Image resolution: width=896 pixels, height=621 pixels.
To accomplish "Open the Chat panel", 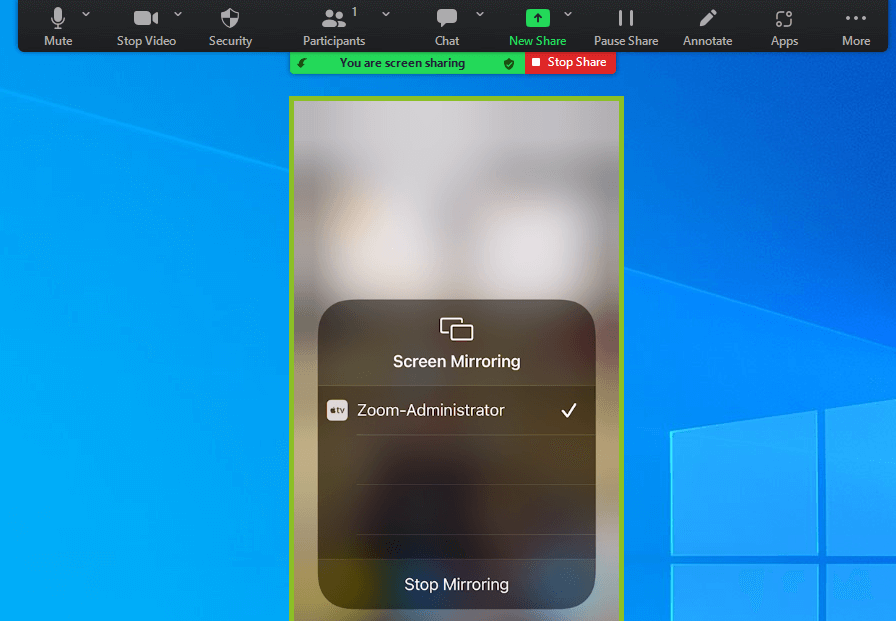I will (447, 26).
